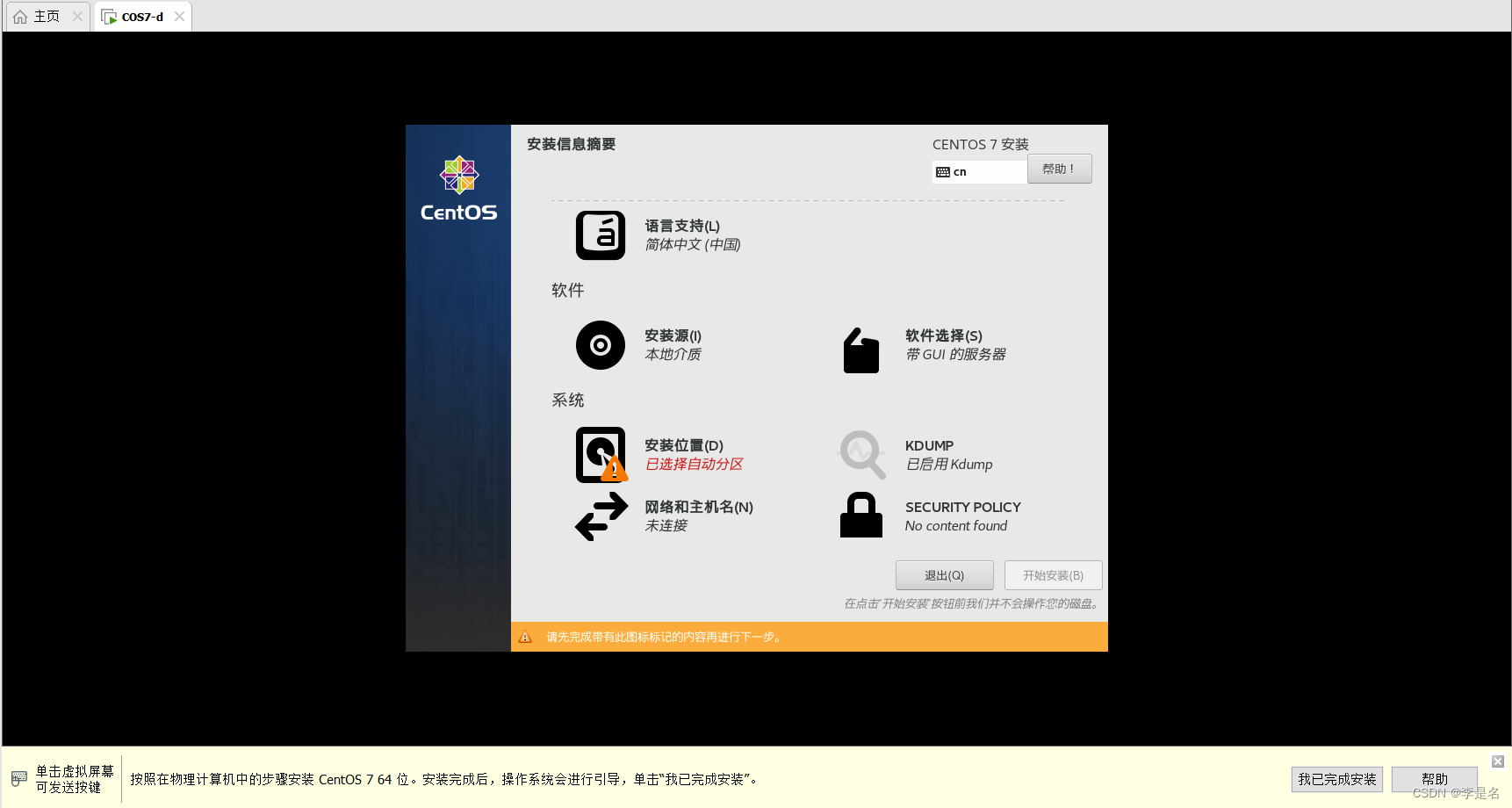Click the red 已选择自动分区 status text
Viewport: 1512px width, 808px height.
695,465
